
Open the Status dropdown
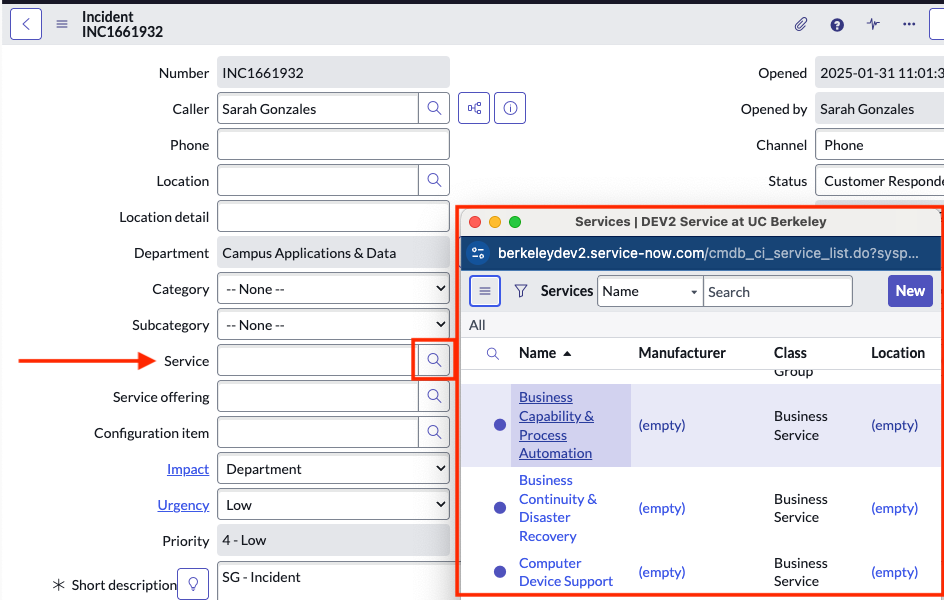[880, 181]
